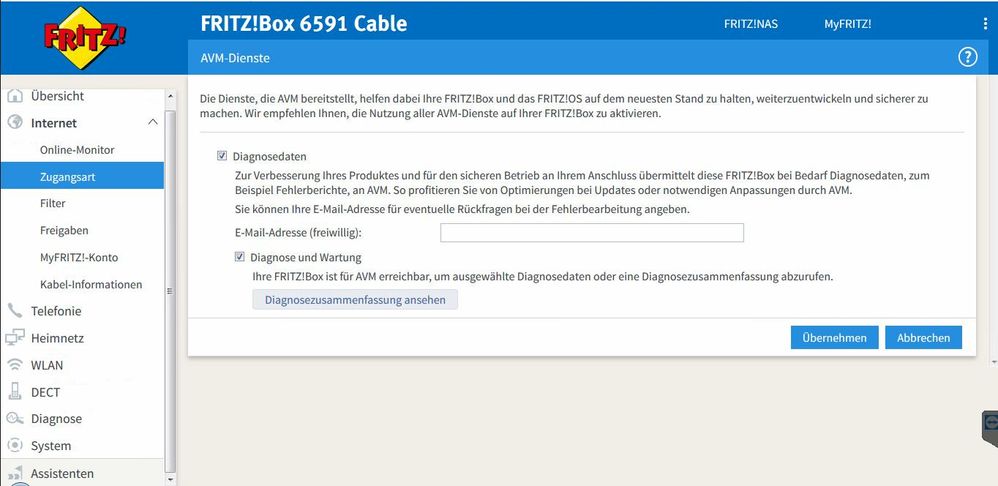Screen dimensions: 998x486
Task: Click the Übersicht home icon
Action: pos(15,96)
